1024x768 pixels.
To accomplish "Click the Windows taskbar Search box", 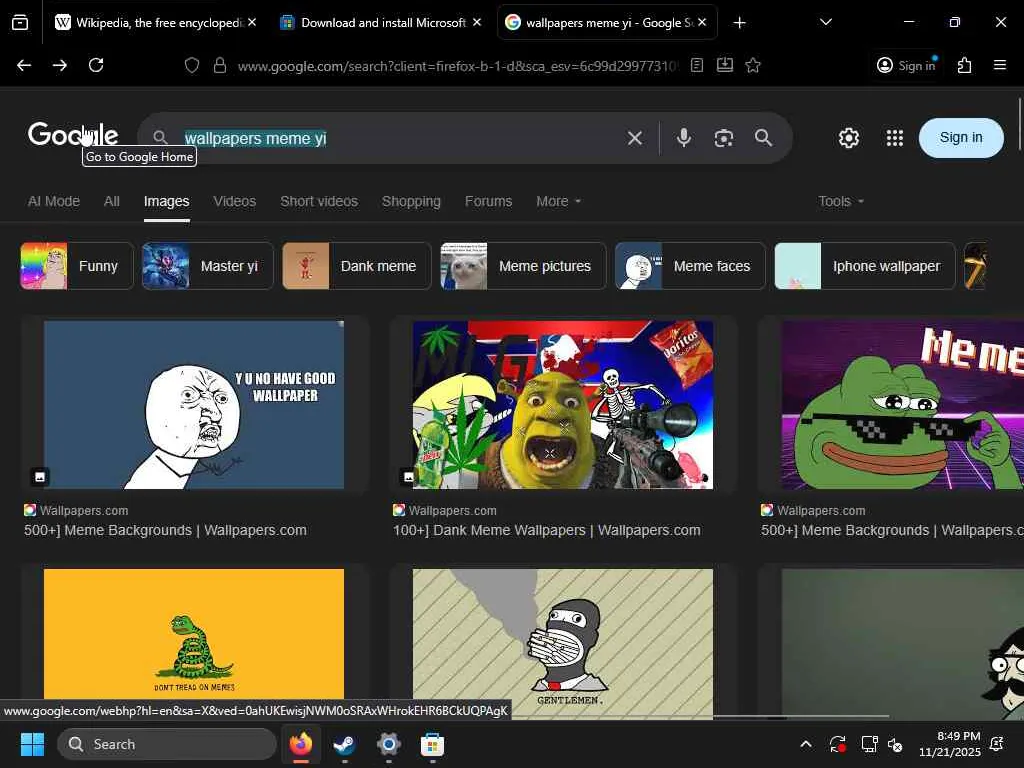I will pyautogui.click(x=167, y=744).
